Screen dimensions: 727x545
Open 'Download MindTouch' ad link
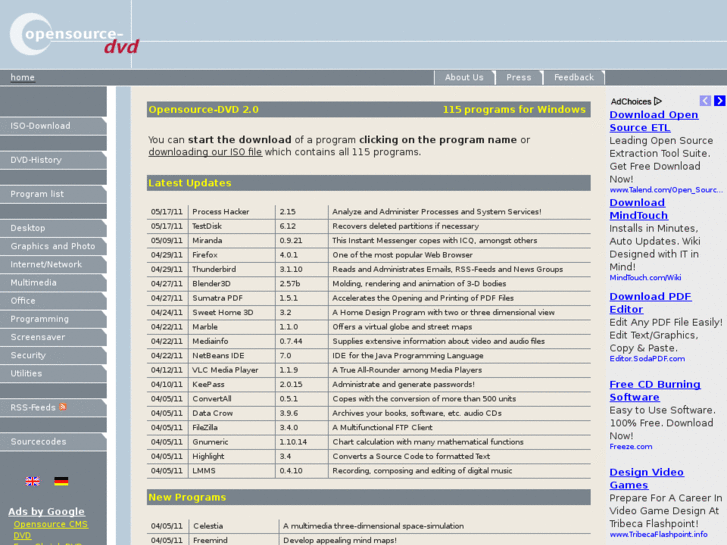click(638, 209)
